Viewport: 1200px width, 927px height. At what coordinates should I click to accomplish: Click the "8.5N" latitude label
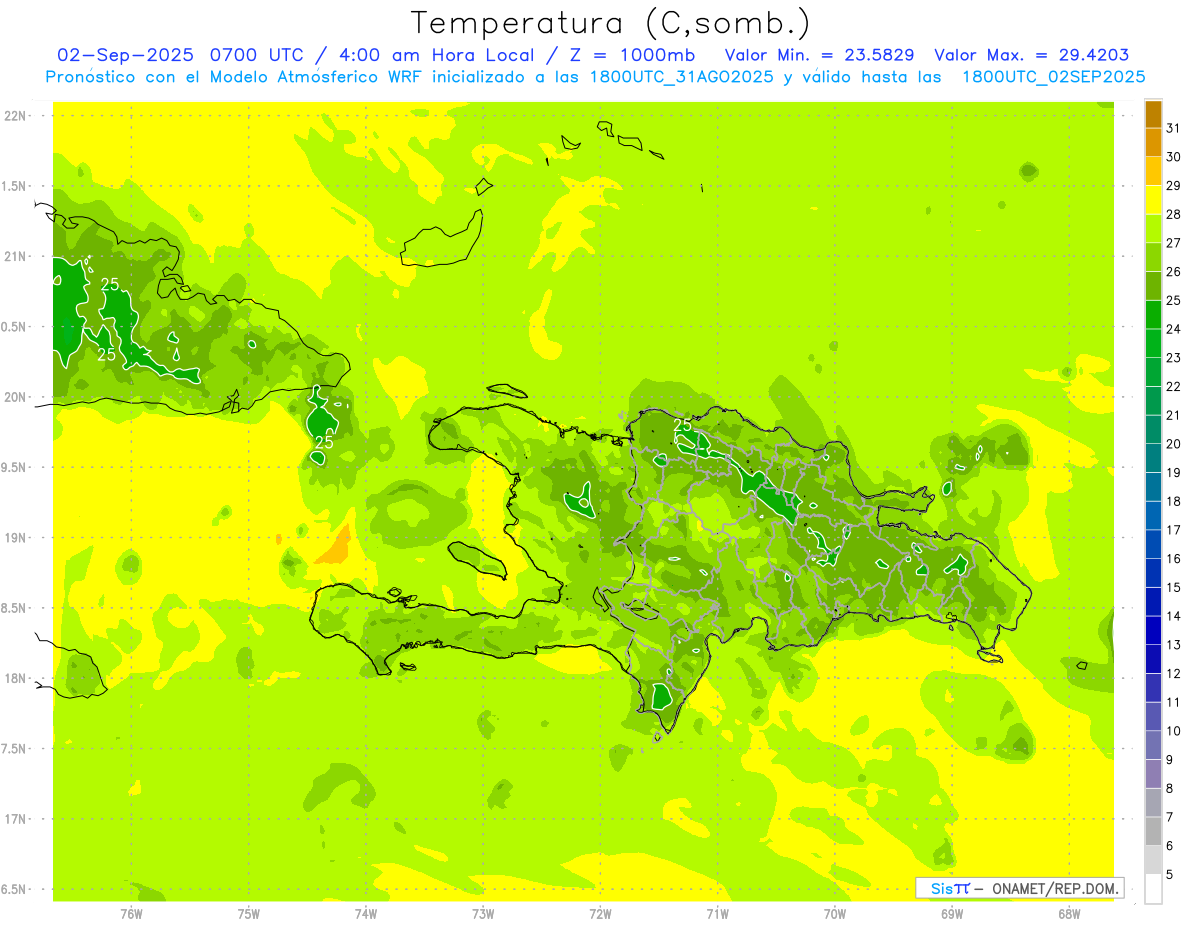click(x=15, y=608)
